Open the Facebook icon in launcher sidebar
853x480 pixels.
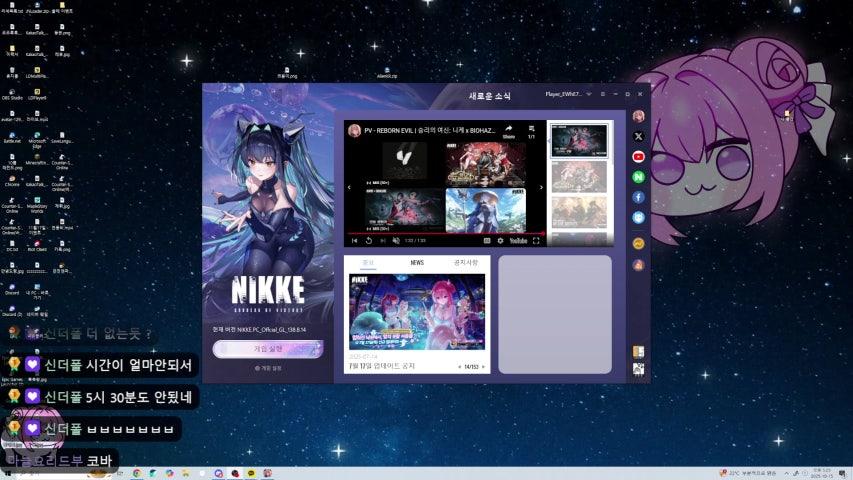pyautogui.click(x=638, y=197)
